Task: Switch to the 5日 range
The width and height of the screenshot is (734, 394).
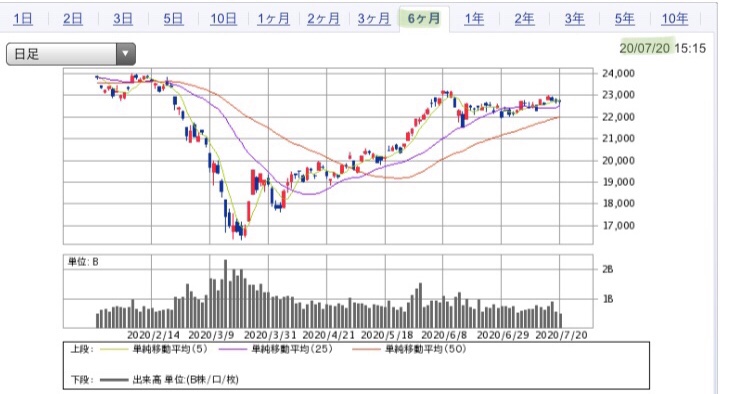Action: (x=173, y=19)
